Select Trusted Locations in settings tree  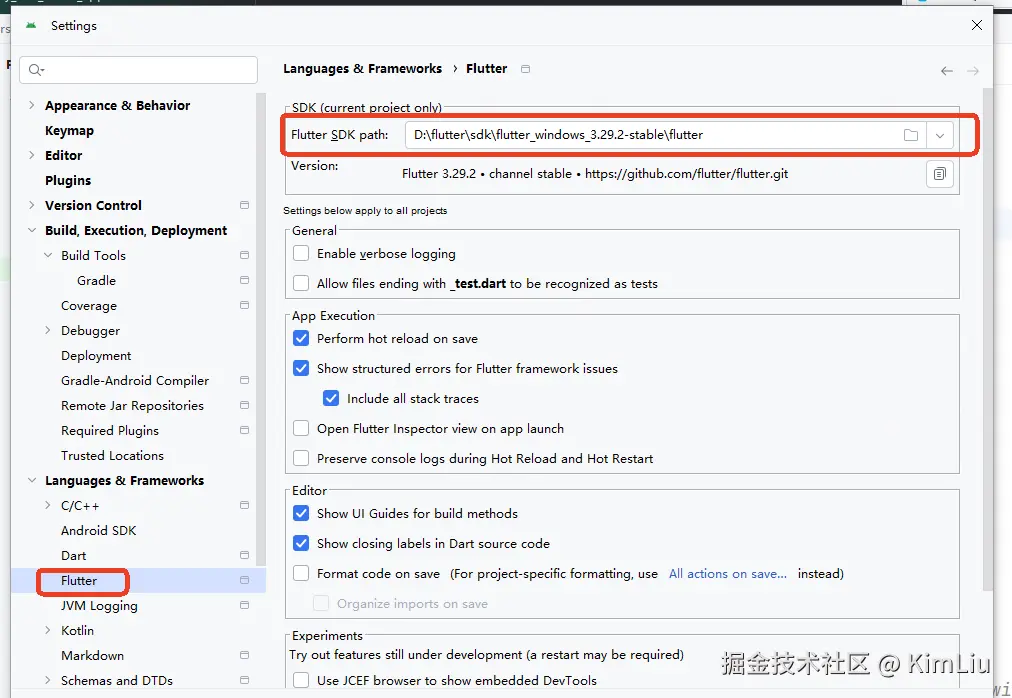(112, 456)
